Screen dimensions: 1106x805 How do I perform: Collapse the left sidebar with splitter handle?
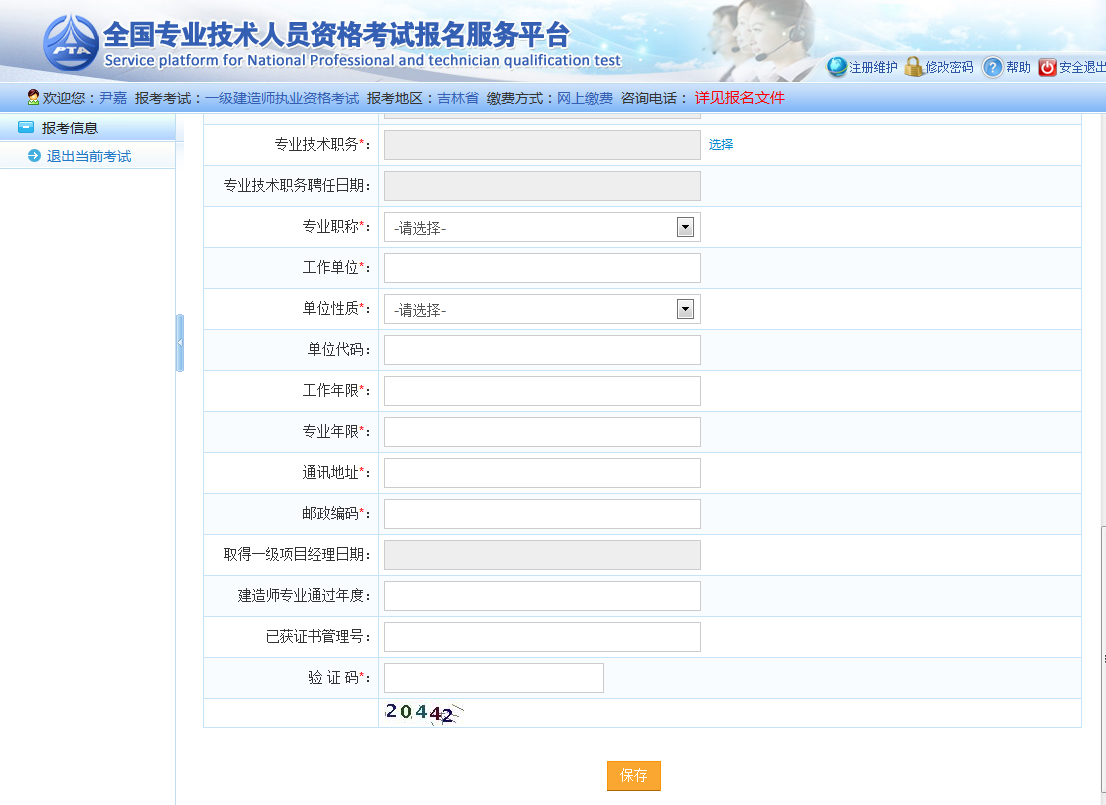click(x=180, y=343)
